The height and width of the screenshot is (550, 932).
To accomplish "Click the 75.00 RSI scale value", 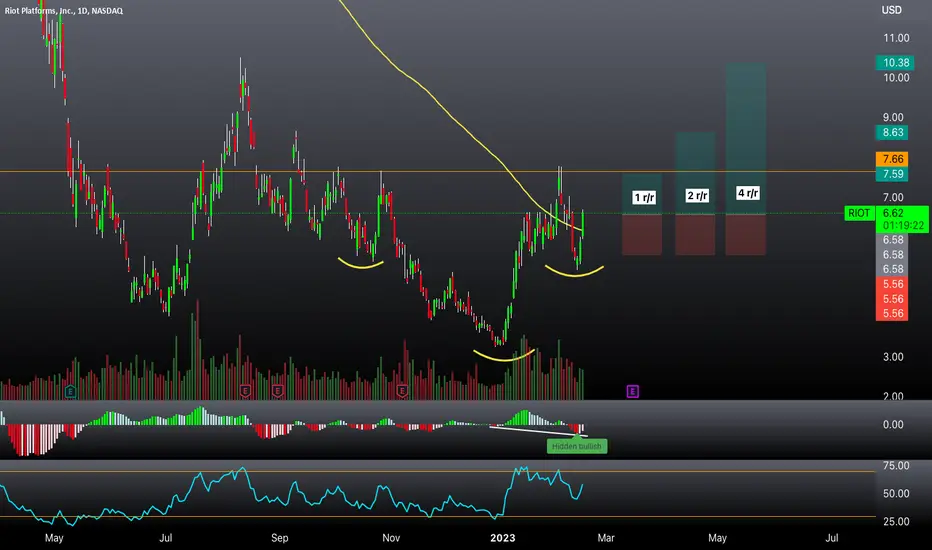I will tap(896, 466).
